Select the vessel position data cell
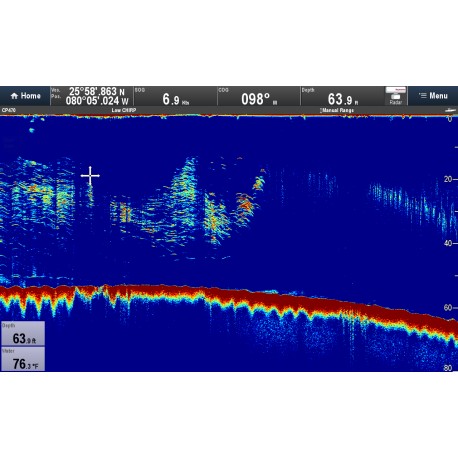 (92, 96)
